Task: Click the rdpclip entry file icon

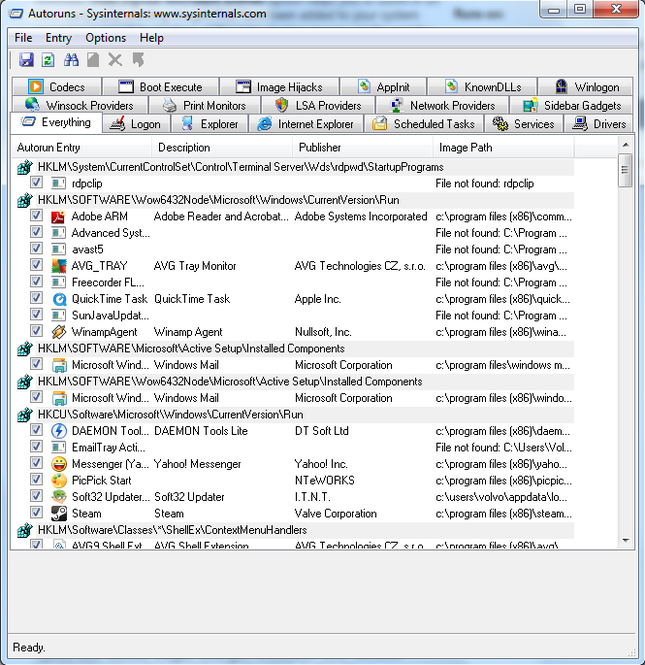Action: point(59,184)
